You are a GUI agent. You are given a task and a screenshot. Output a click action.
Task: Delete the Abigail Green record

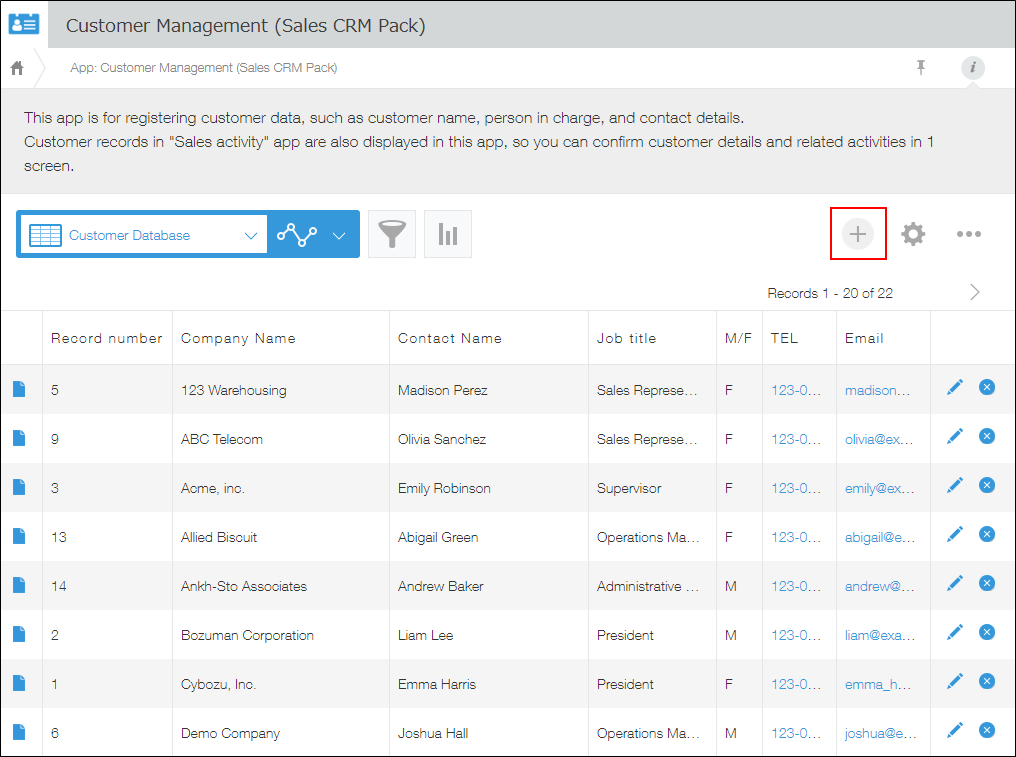pos(987,534)
